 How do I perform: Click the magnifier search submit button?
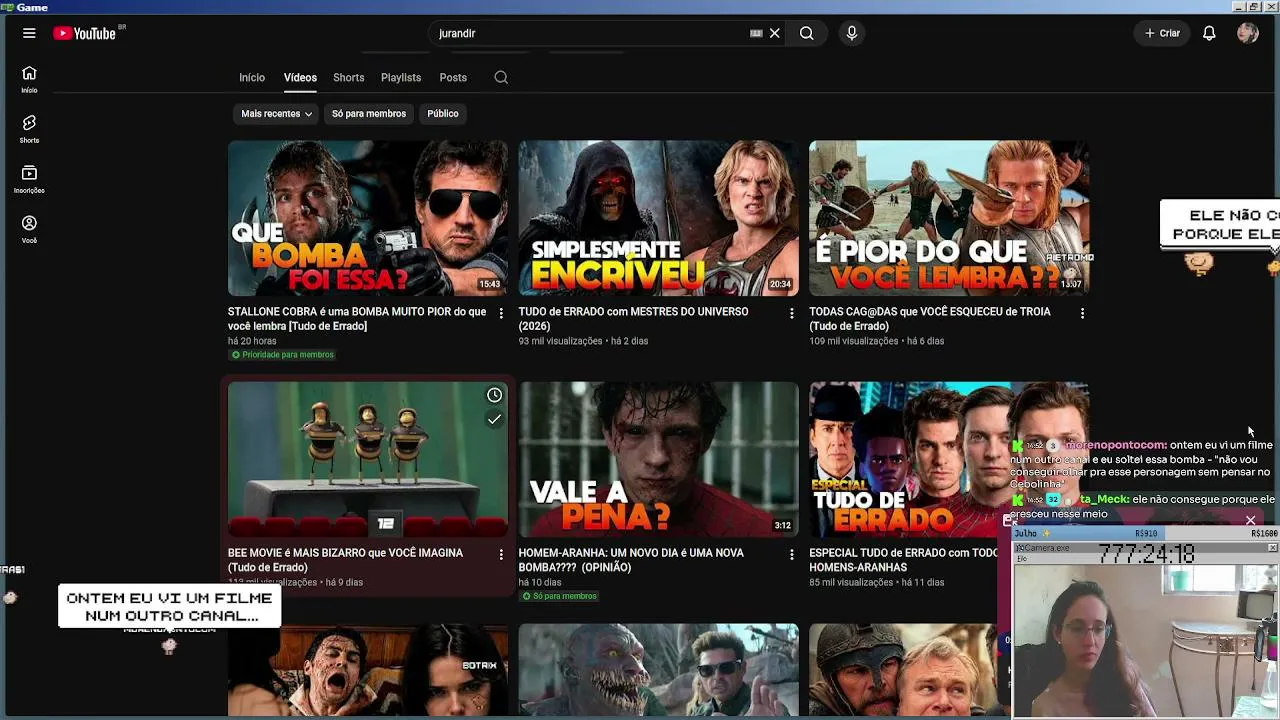(807, 33)
